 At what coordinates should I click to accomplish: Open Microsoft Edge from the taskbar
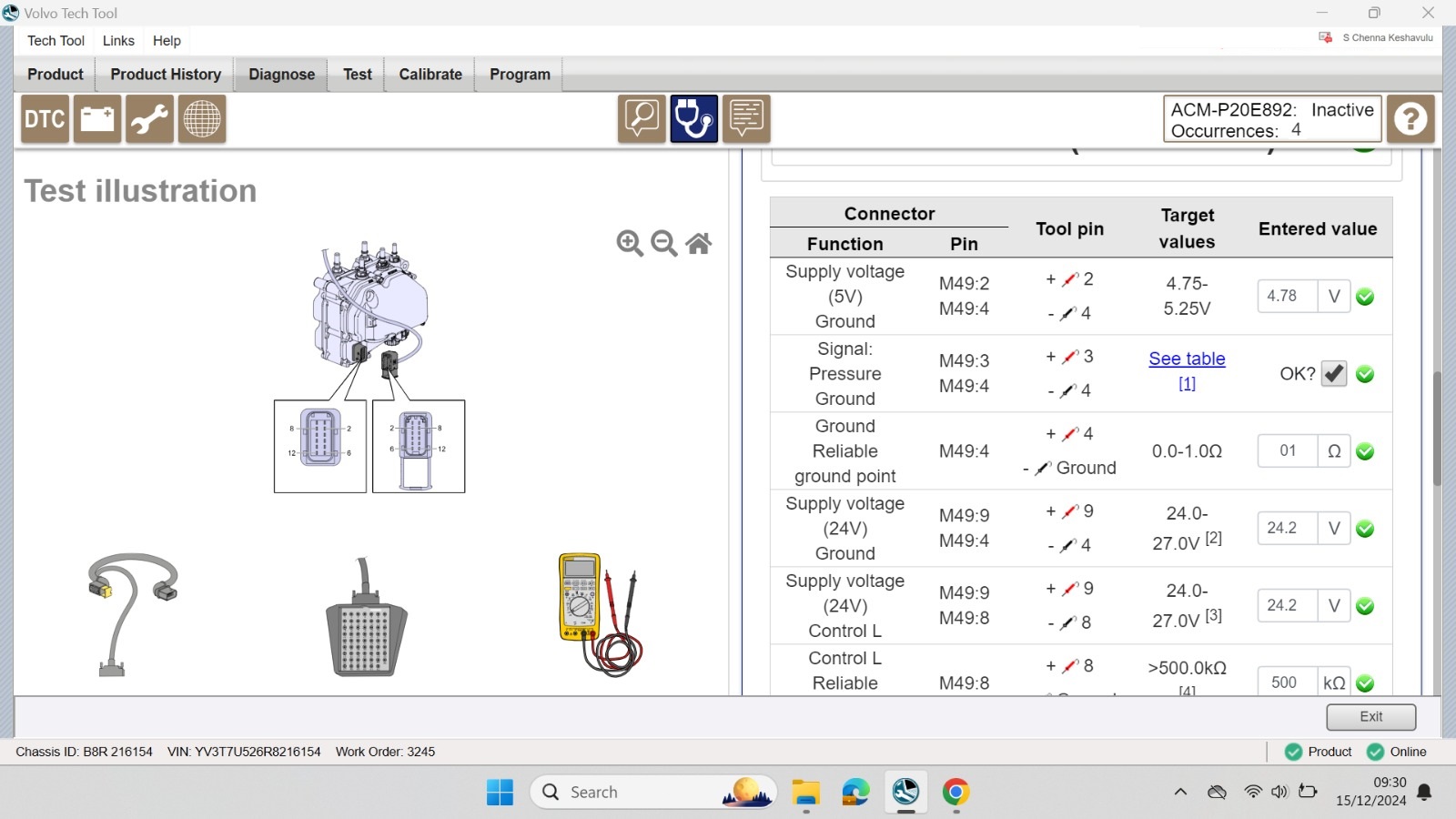point(855,792)
